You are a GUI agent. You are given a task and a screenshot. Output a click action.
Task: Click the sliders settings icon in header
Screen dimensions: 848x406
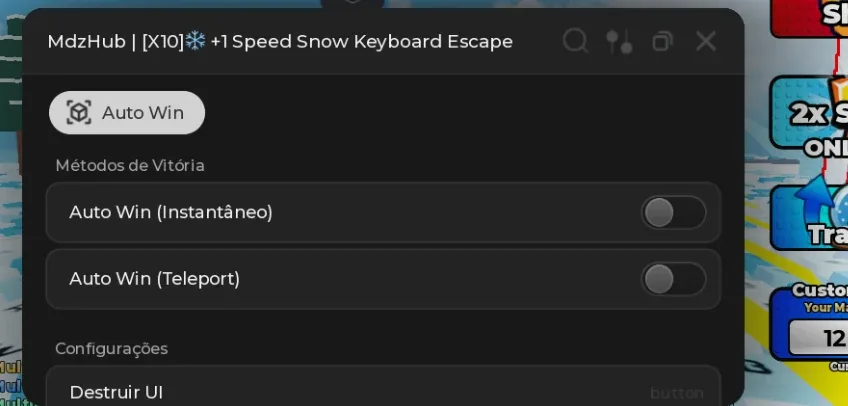click(x=619, y=42)
